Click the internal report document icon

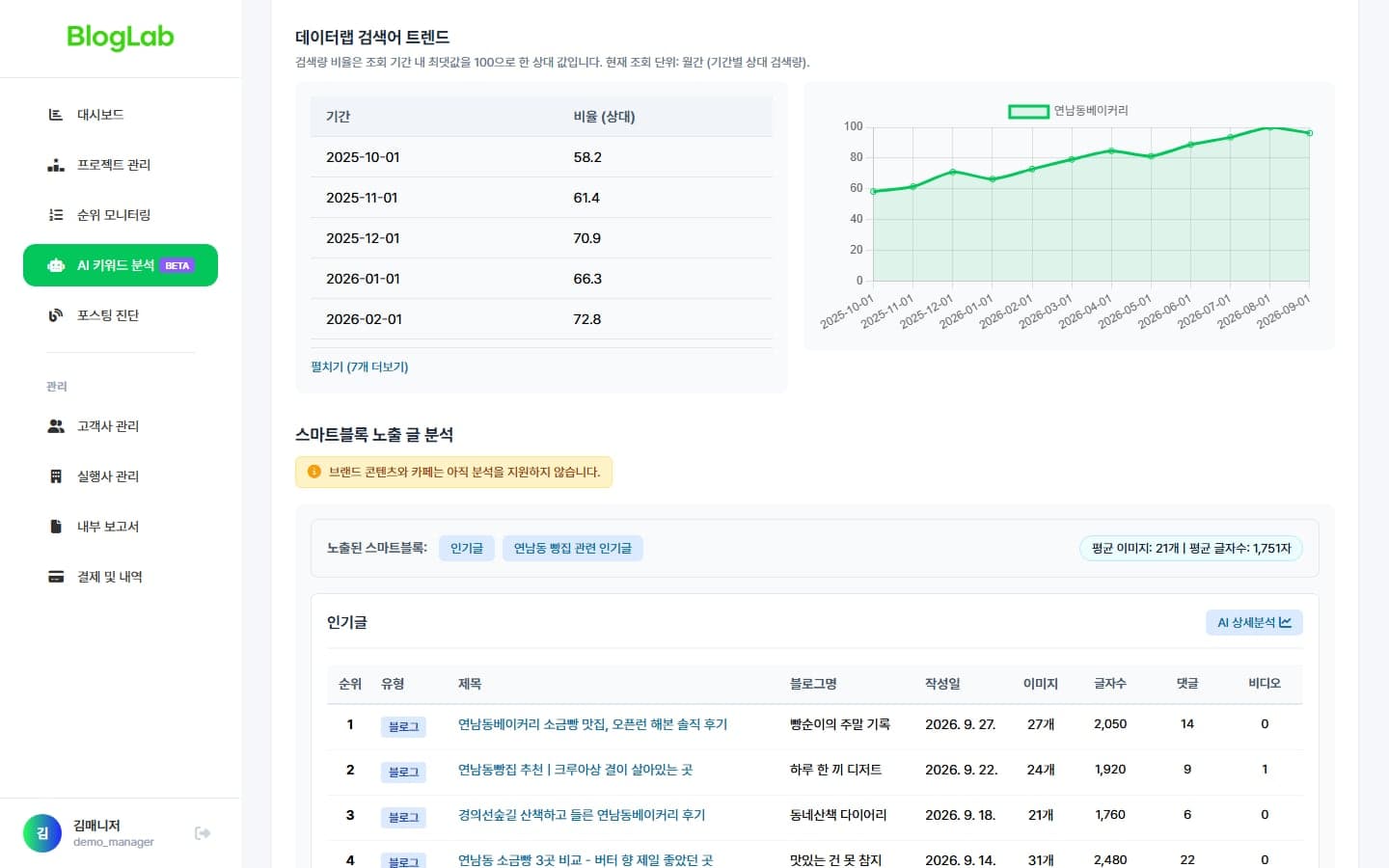coord(56,527)
